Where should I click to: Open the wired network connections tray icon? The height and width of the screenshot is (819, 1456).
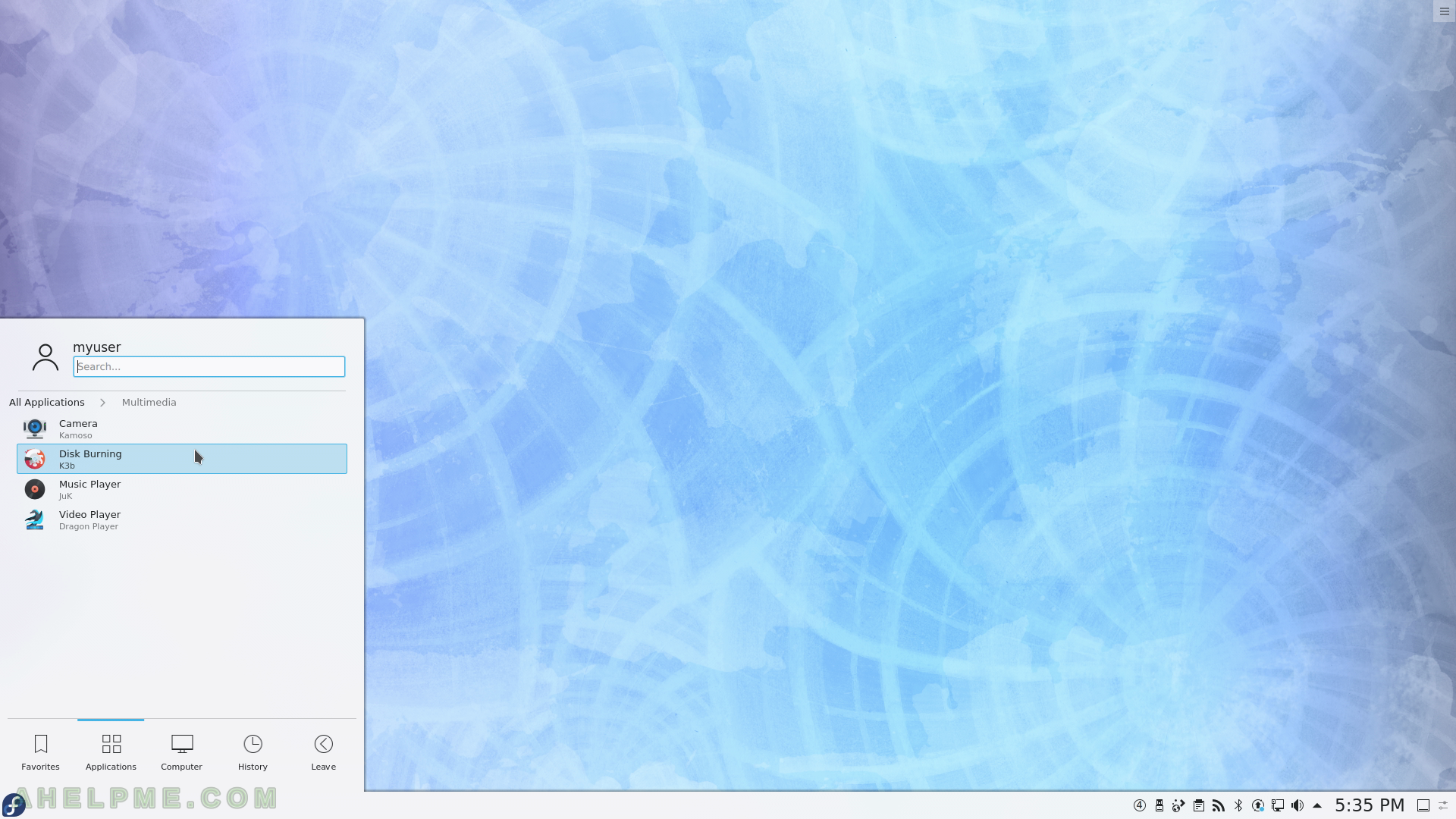pyautogui.click(x=1278, y=805)
